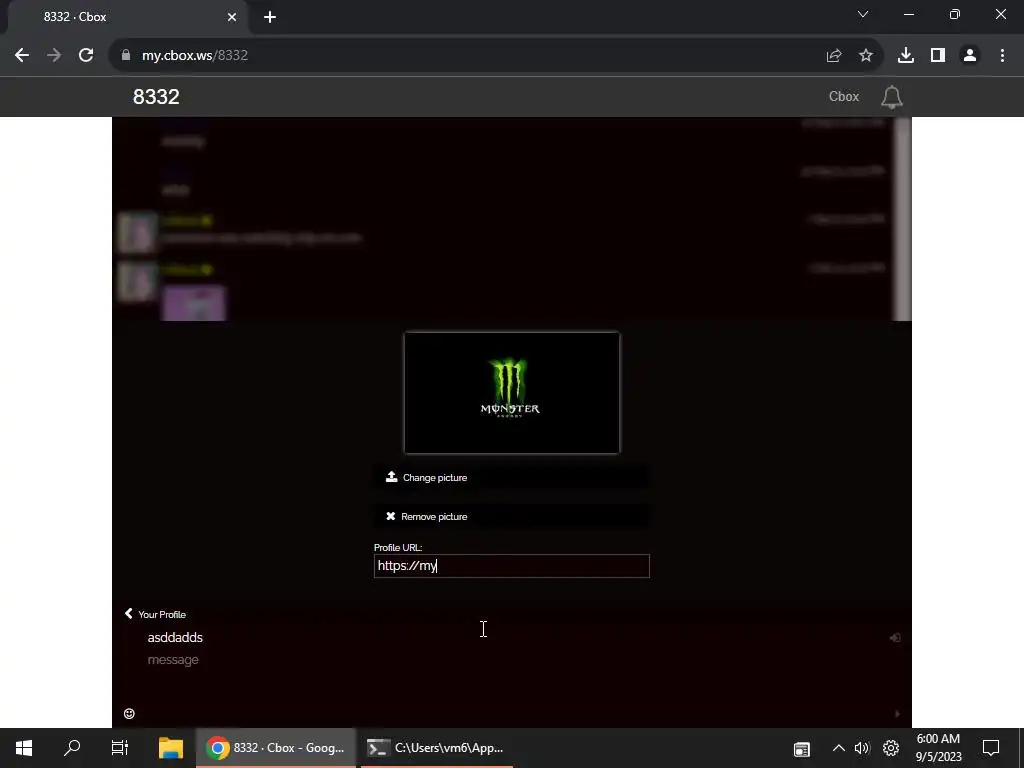Image resolution: width=1024 pixels, height=768 pixels.
Task: Toggle Chrome side panel
Action: click(x=938, y=56)
